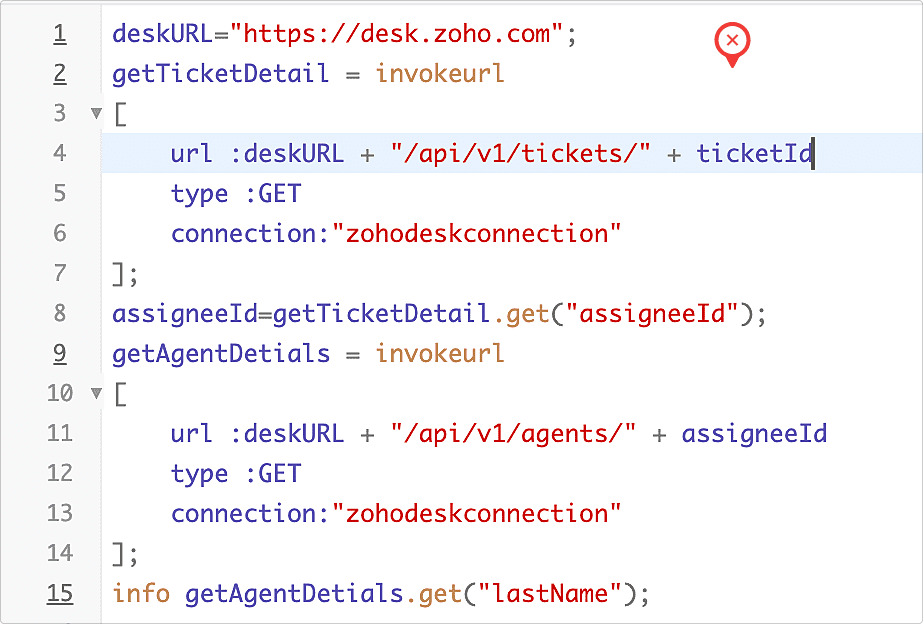Viewport: 923px width, 624px height.
Task: Click line number 9 in the gutter
Action: coord(59,354)
